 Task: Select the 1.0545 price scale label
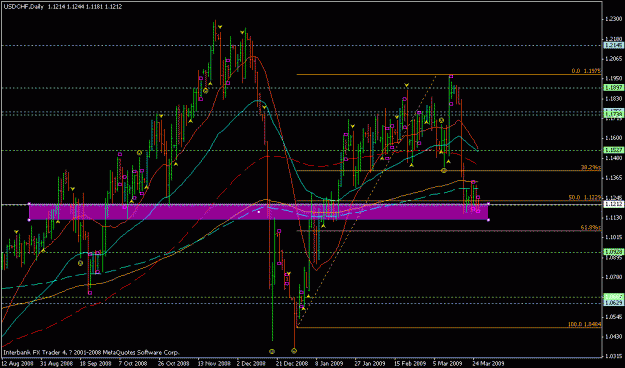pos(614,317)
